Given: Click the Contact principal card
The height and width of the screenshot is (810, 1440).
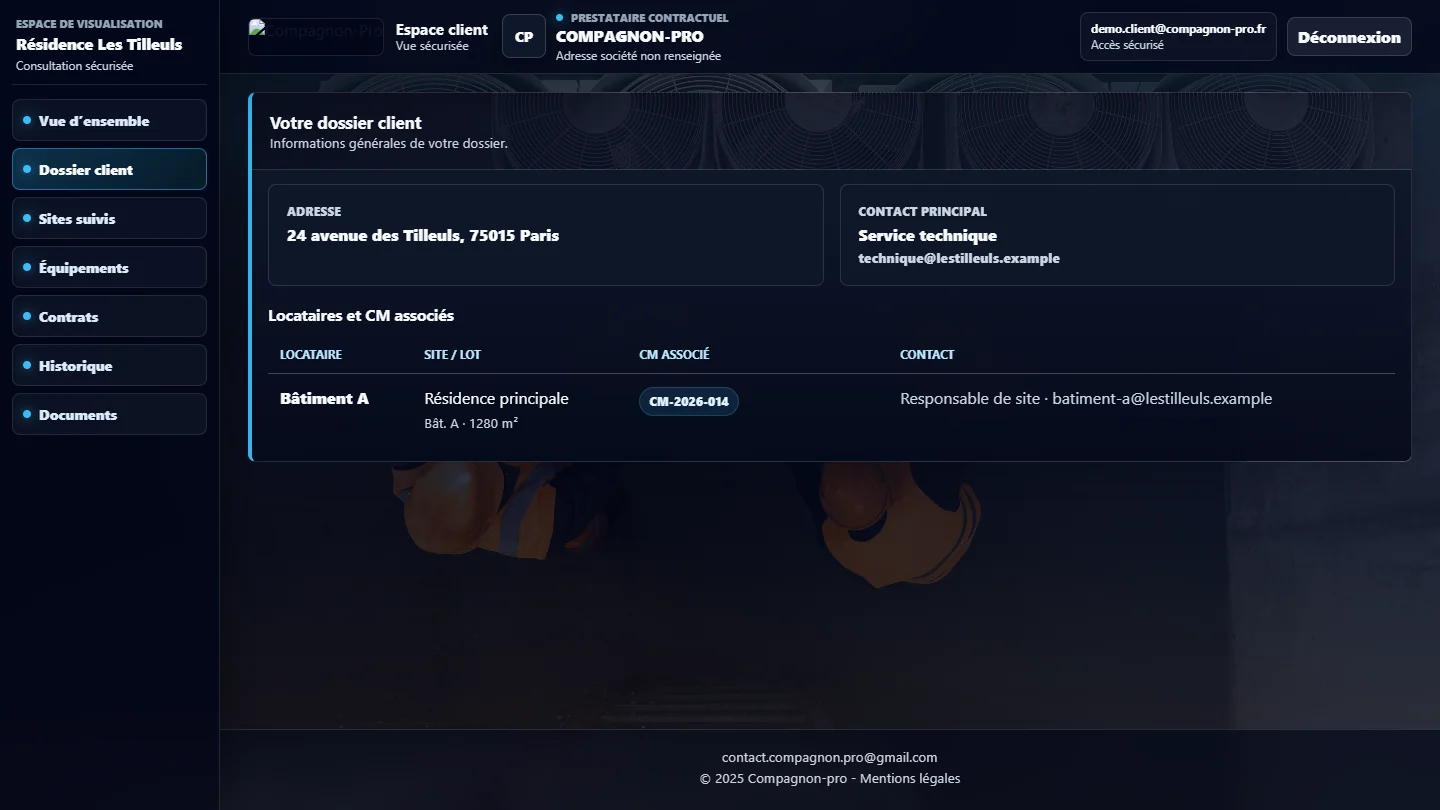Looking at the screenshot, I should pyautogui.click(x=1117, y=235).
